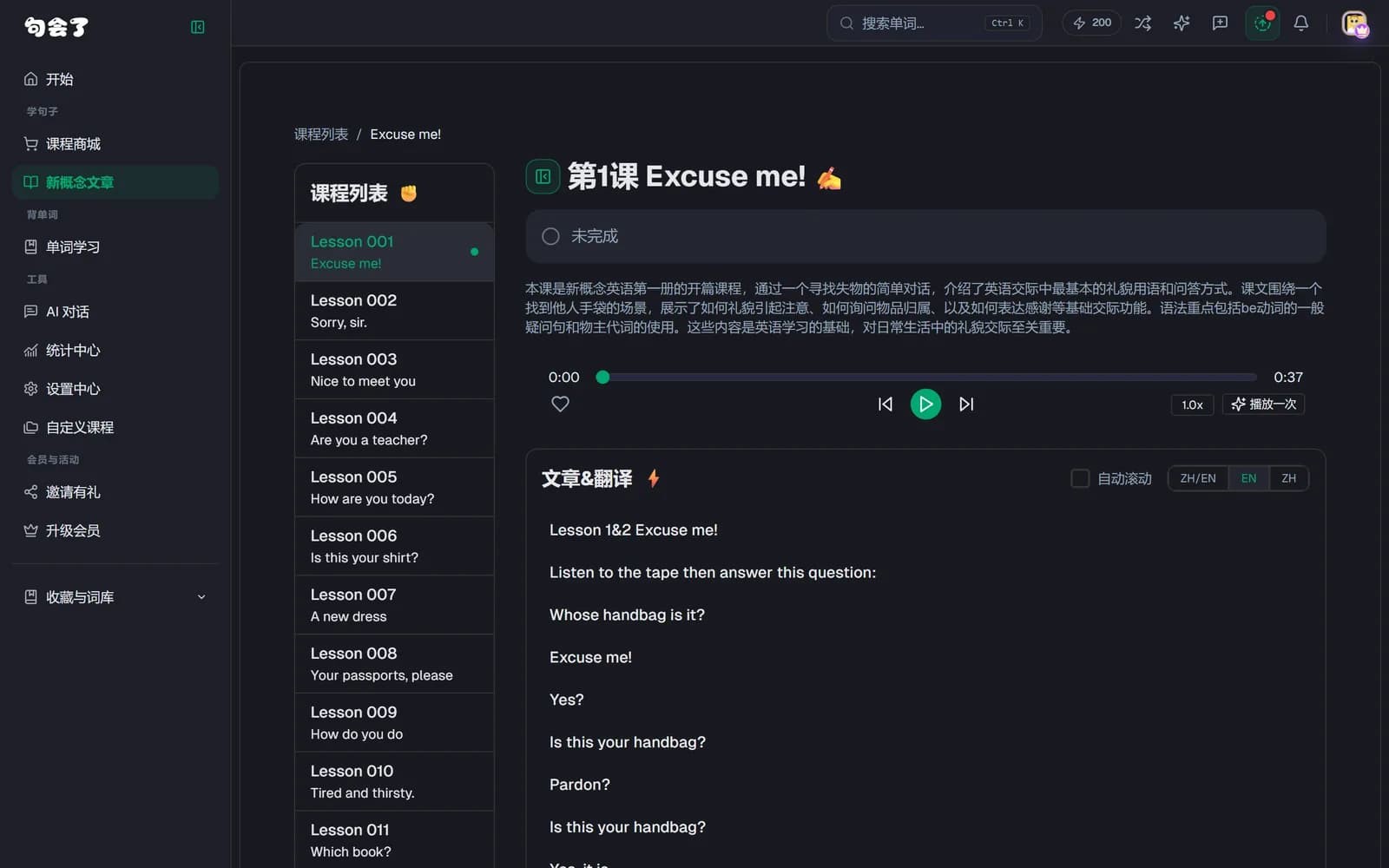Click the 句会了 logo
Screen dimensions: 1389x868
[56, 27]
